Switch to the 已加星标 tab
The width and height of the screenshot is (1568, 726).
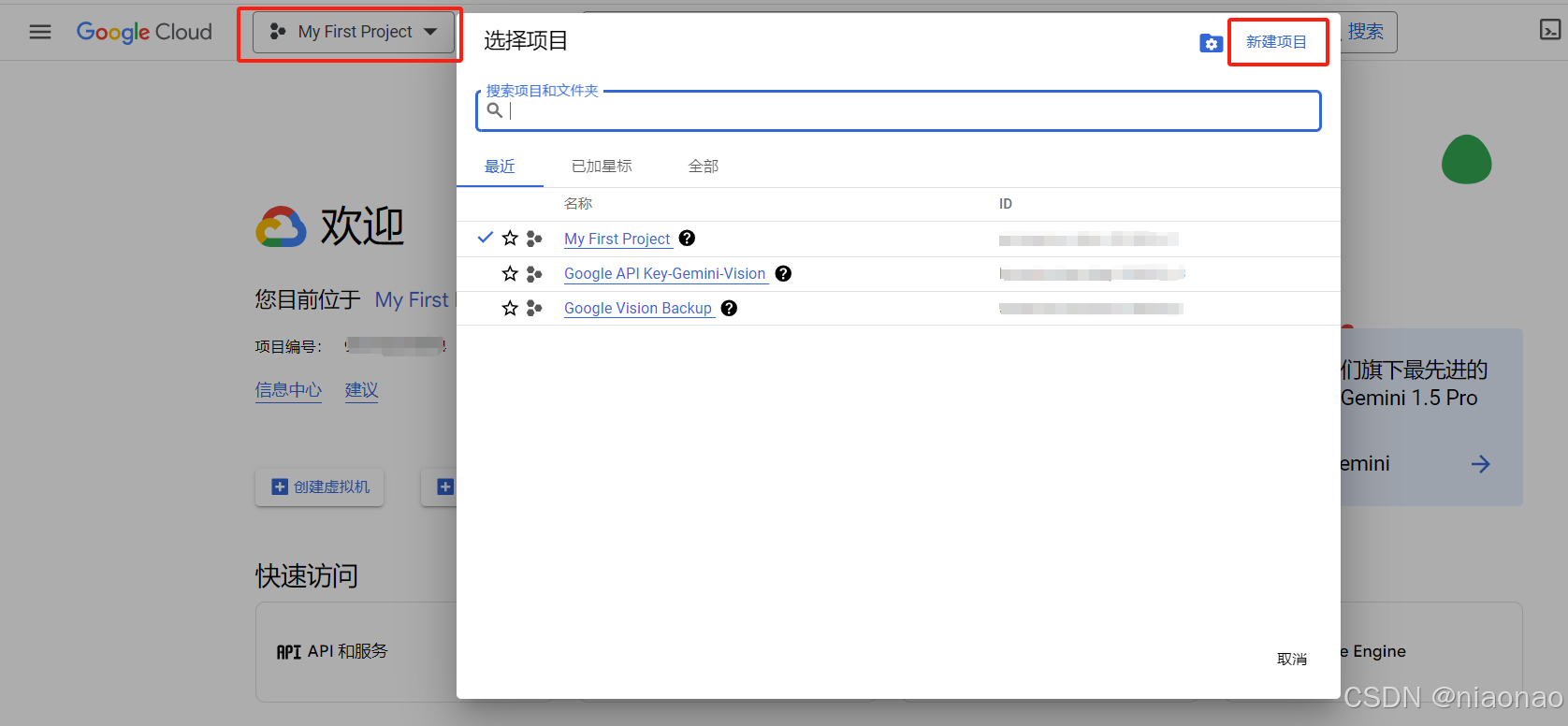(x=602, y=167)
